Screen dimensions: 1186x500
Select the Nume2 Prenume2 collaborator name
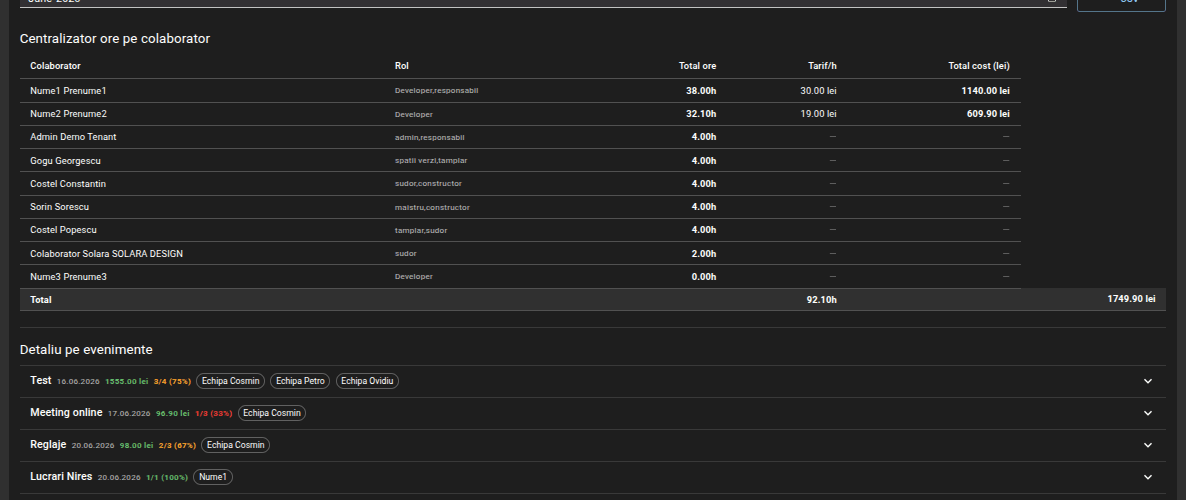tap(68, 114)
